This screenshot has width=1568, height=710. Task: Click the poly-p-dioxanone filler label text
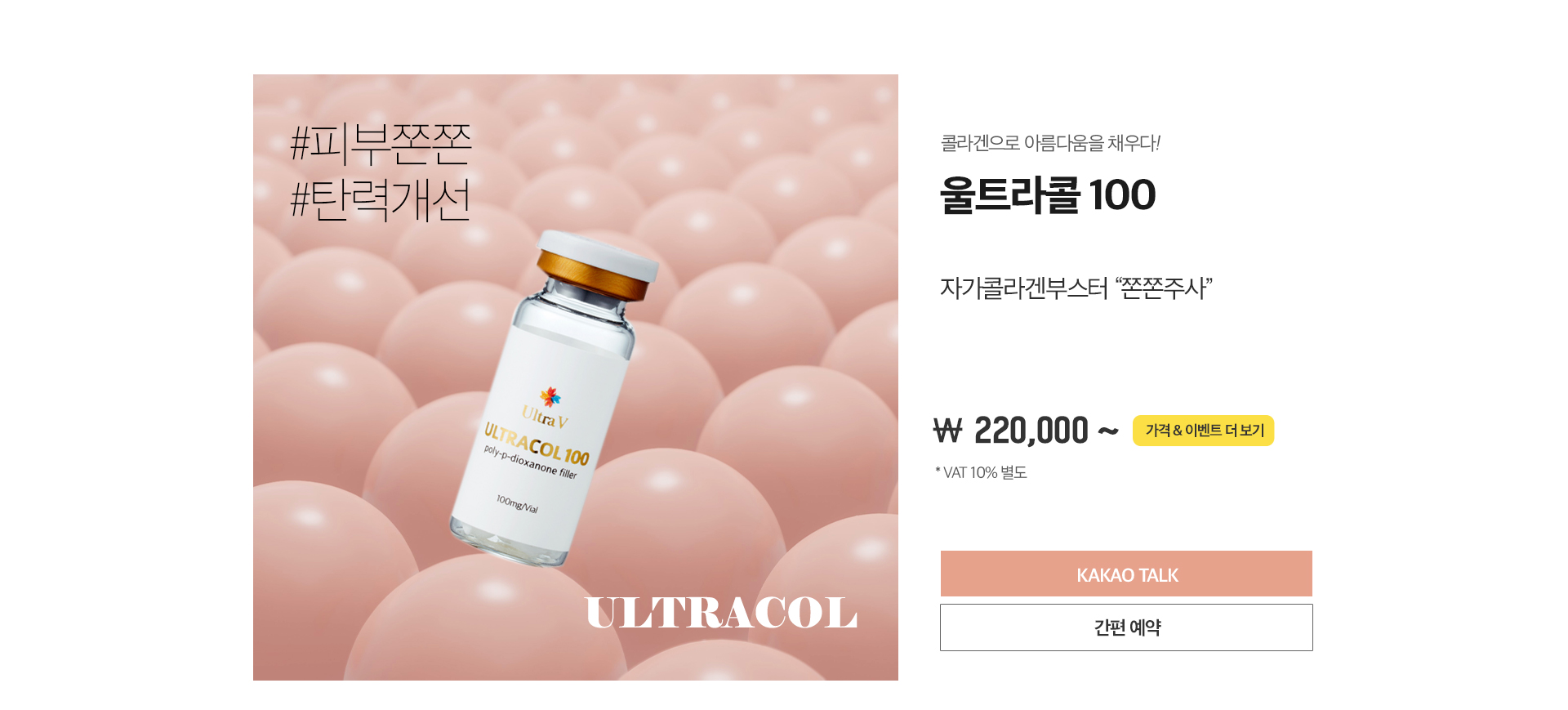(x=530, y=462)
